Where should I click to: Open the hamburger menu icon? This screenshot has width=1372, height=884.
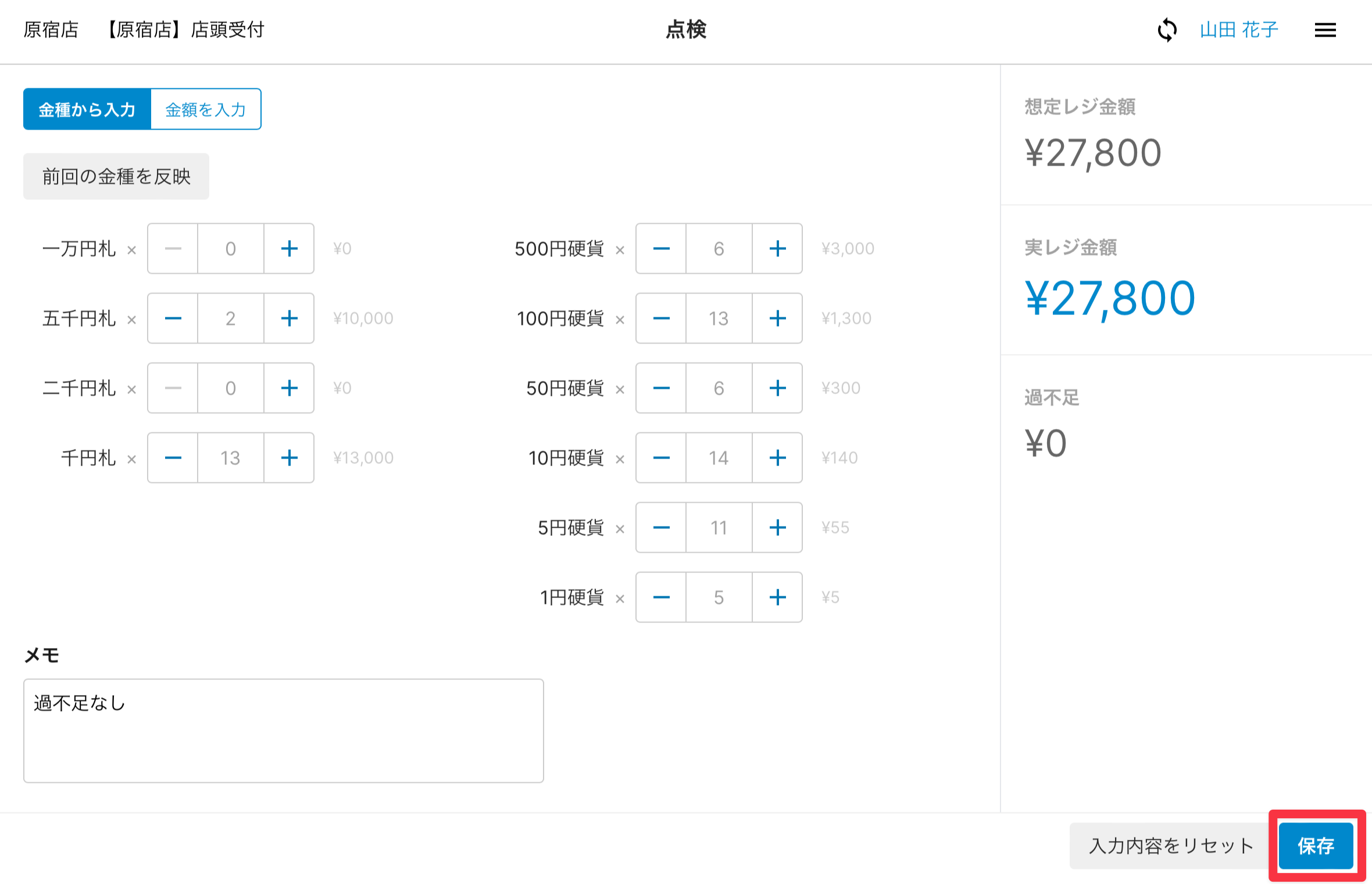pyautogui.click(x=1325, y=30)
